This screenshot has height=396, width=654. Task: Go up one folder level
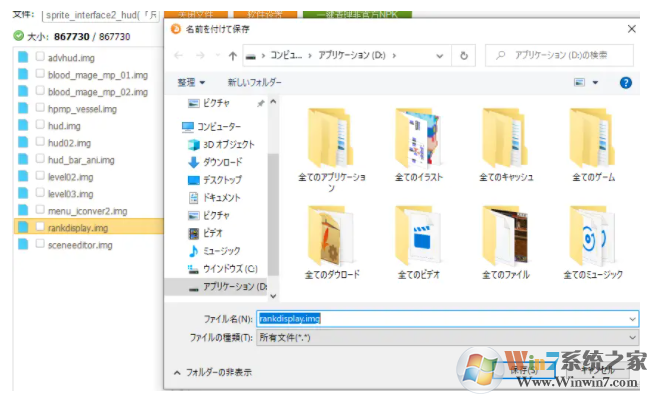point(233,55)
